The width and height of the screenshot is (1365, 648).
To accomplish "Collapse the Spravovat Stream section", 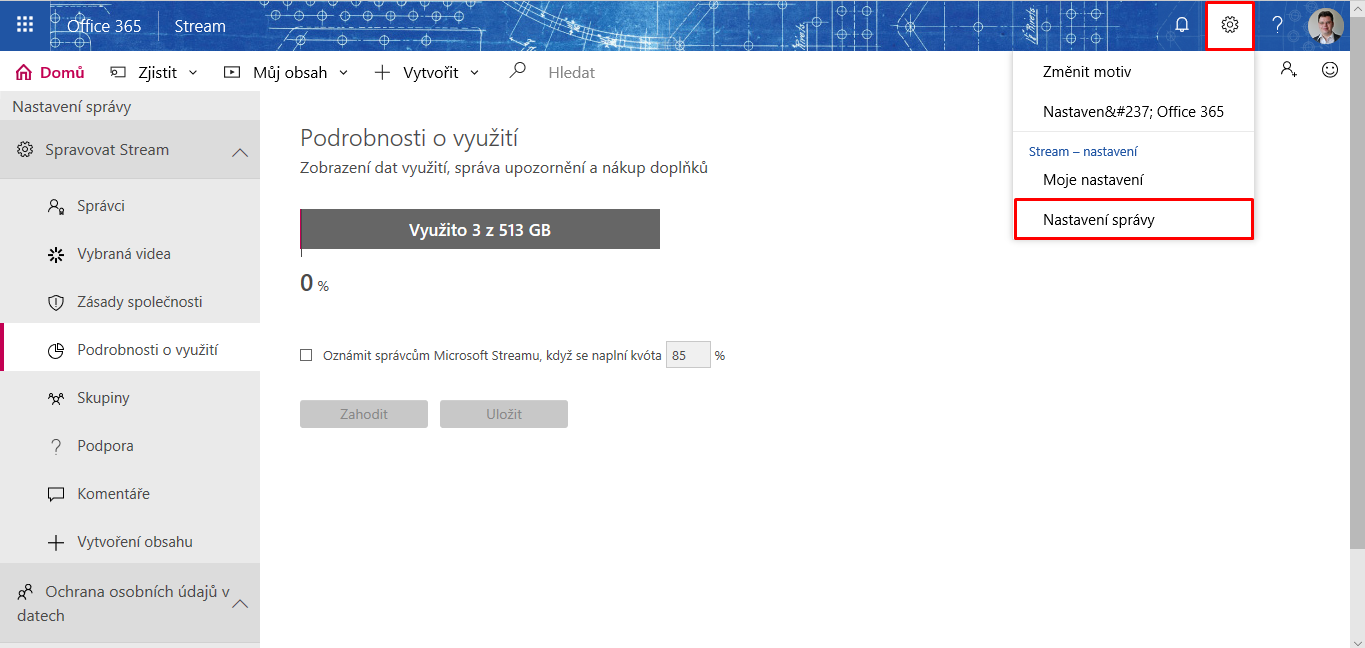I will [240, 152].
